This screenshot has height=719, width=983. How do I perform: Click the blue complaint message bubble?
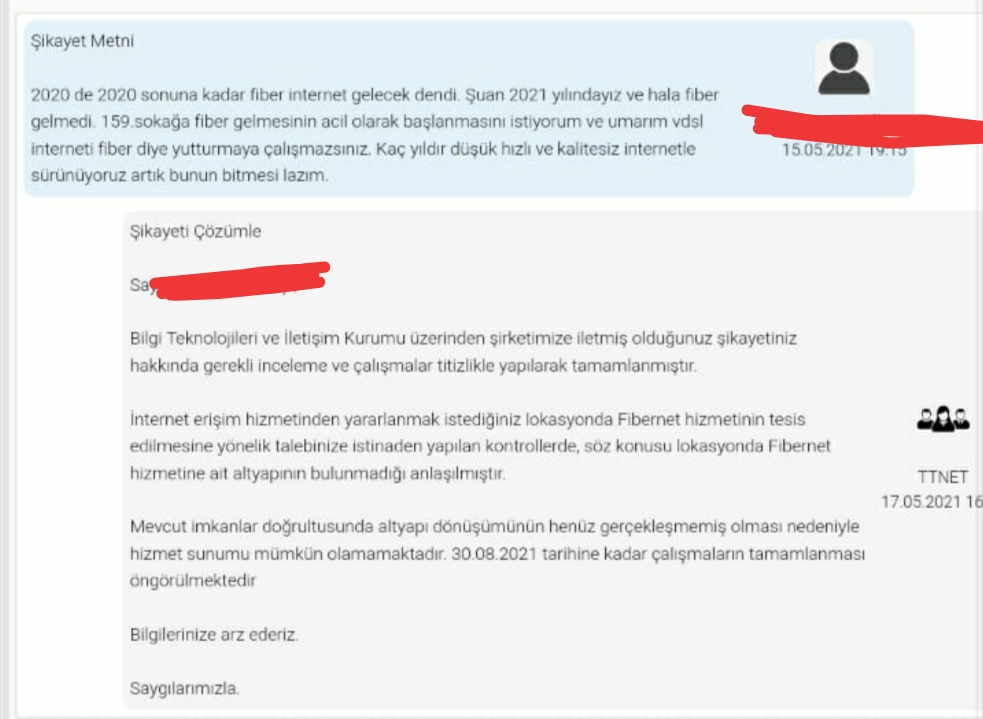point(469,108)
